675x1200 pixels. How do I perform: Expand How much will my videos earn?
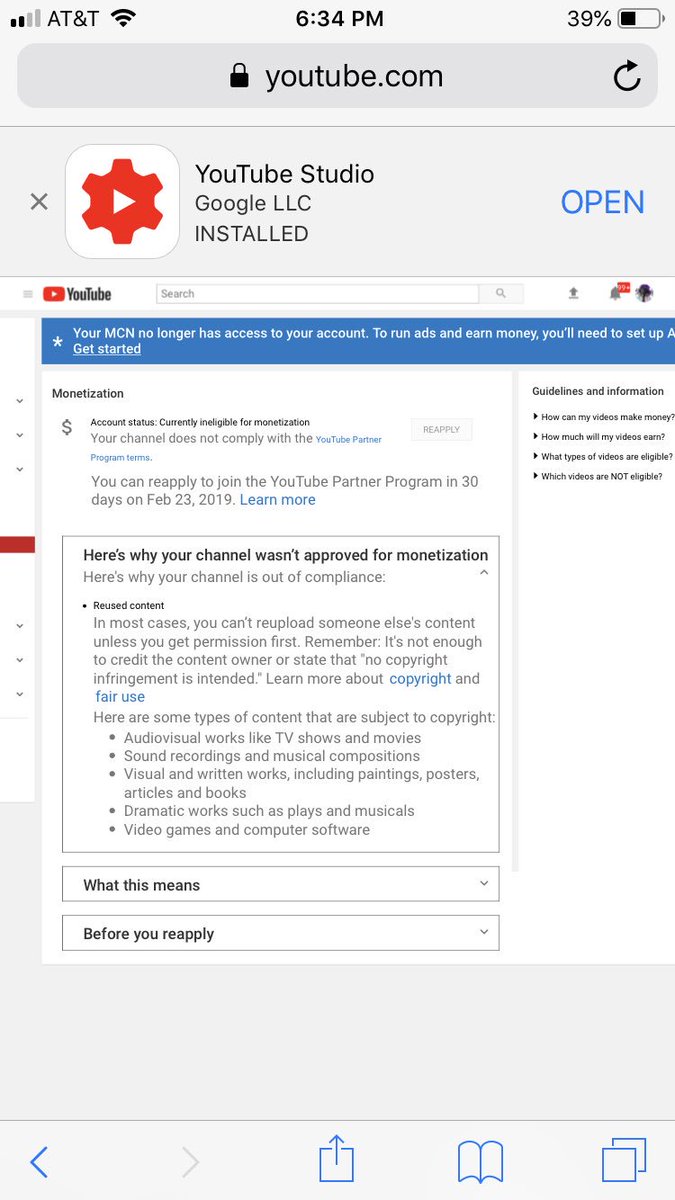coord(598,437)
